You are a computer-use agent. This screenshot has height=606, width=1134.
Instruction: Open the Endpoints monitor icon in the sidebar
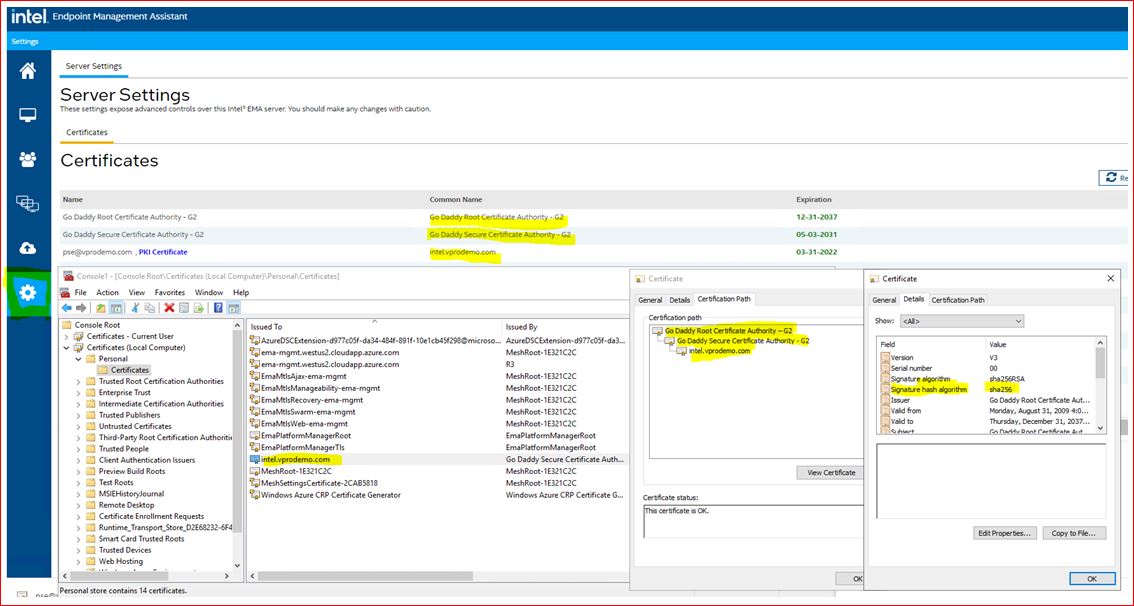tap(27, 115)
